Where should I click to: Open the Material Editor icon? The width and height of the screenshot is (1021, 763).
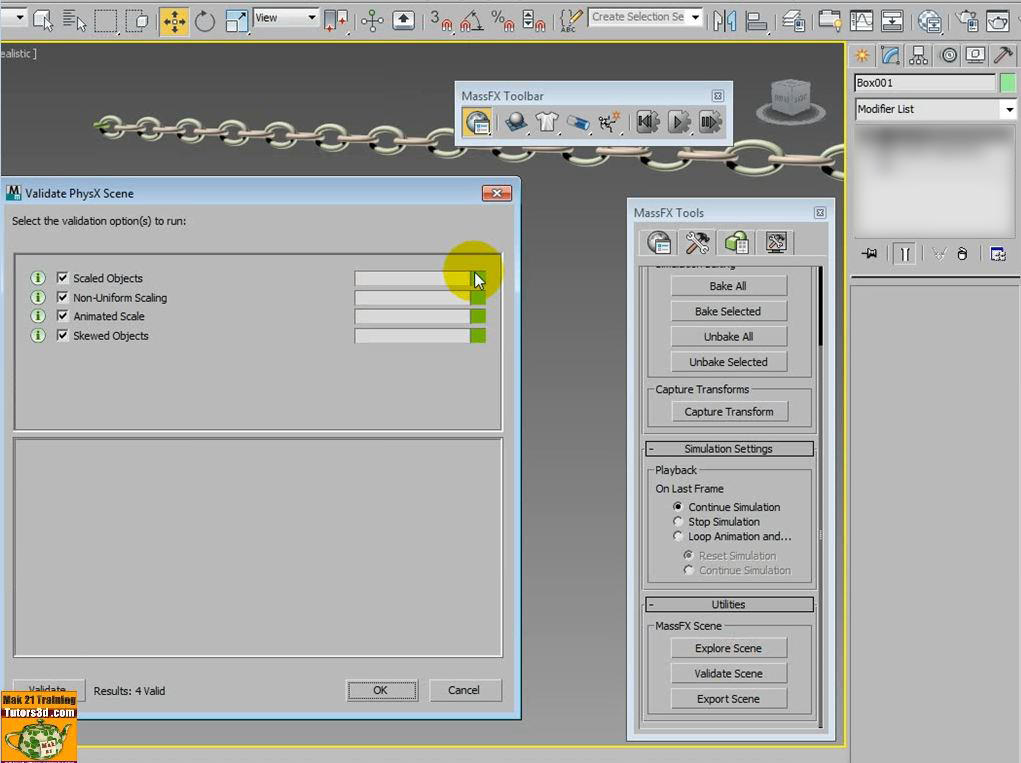point(929,20)
